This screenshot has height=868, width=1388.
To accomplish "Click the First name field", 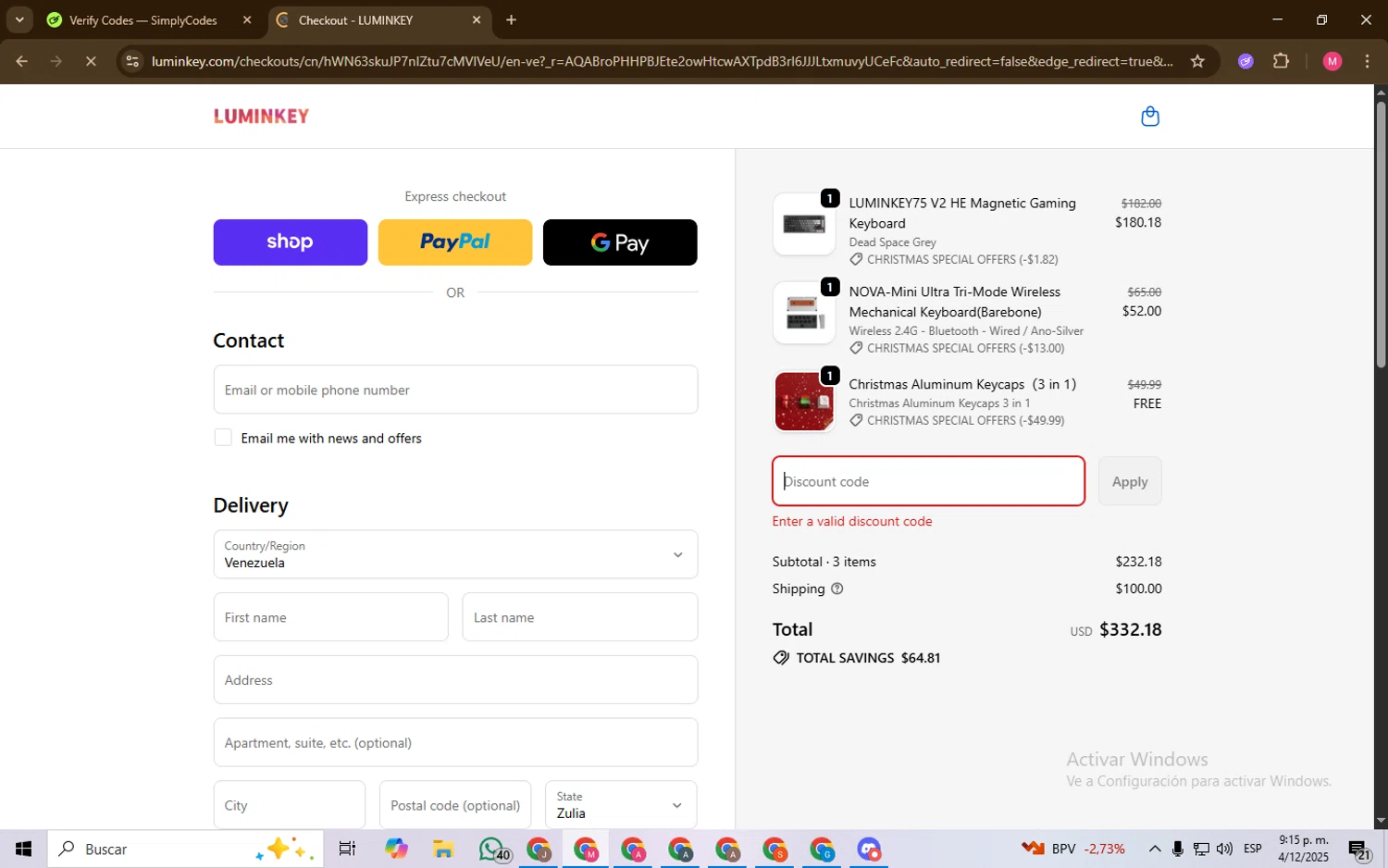I will (x=330, y=617).
